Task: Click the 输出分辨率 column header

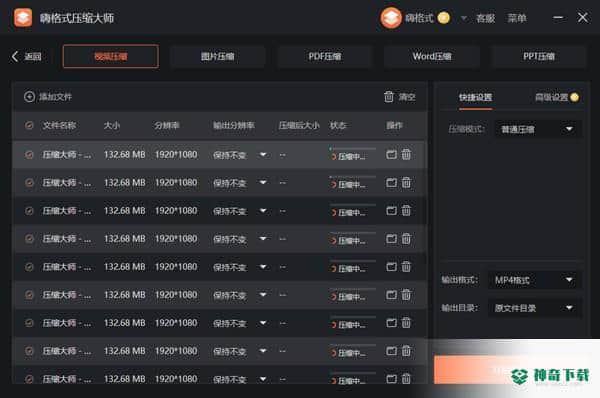Action: click(x=234, y=125)
